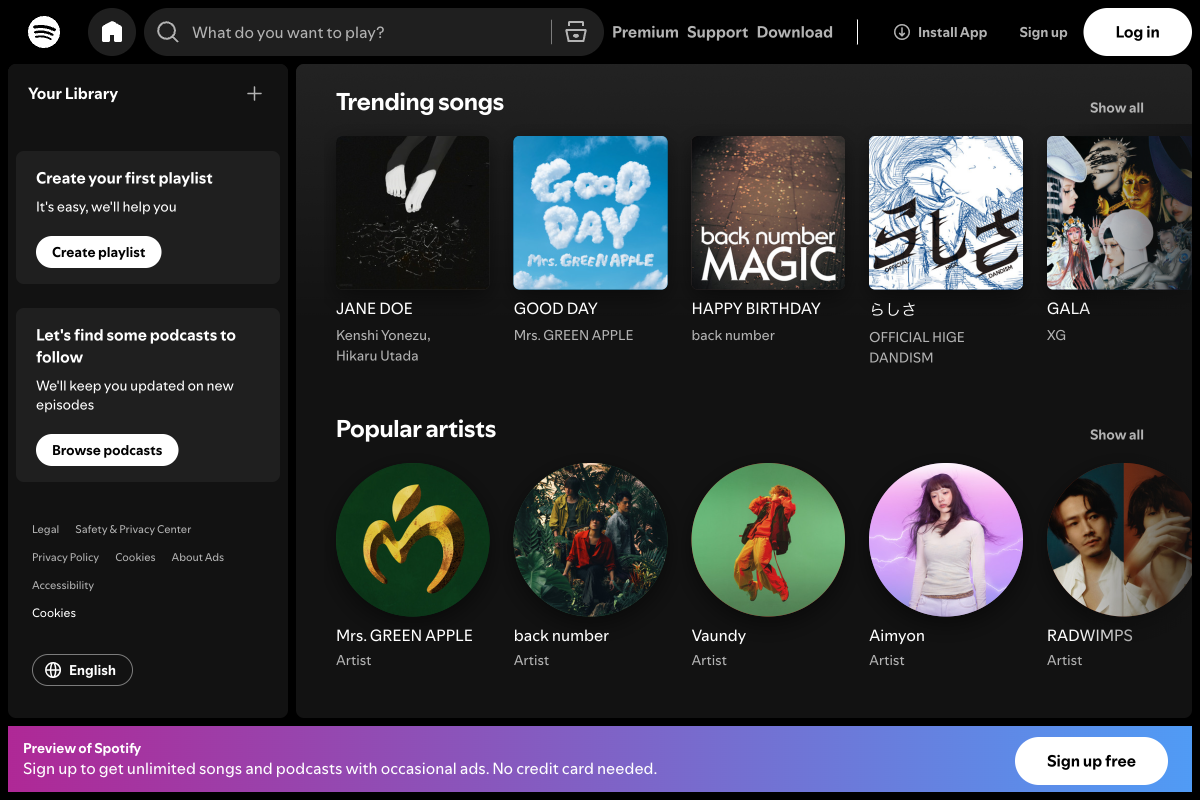Image resolution: width=1200 pixels, height=800 pixels.
Task: Open the Browse icon in search bar
Action: point(575,32)
